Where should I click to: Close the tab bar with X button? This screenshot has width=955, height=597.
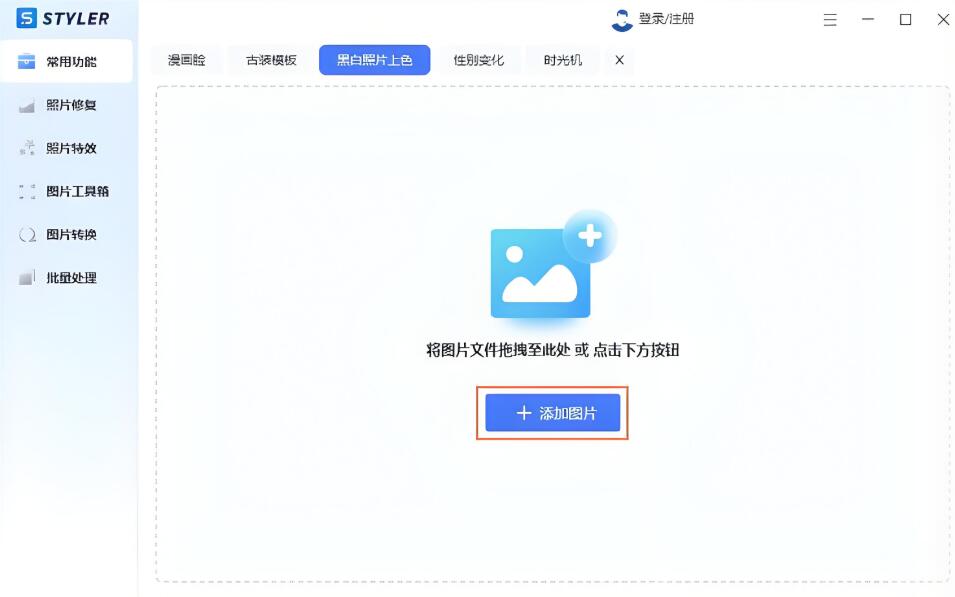(619, 60)
